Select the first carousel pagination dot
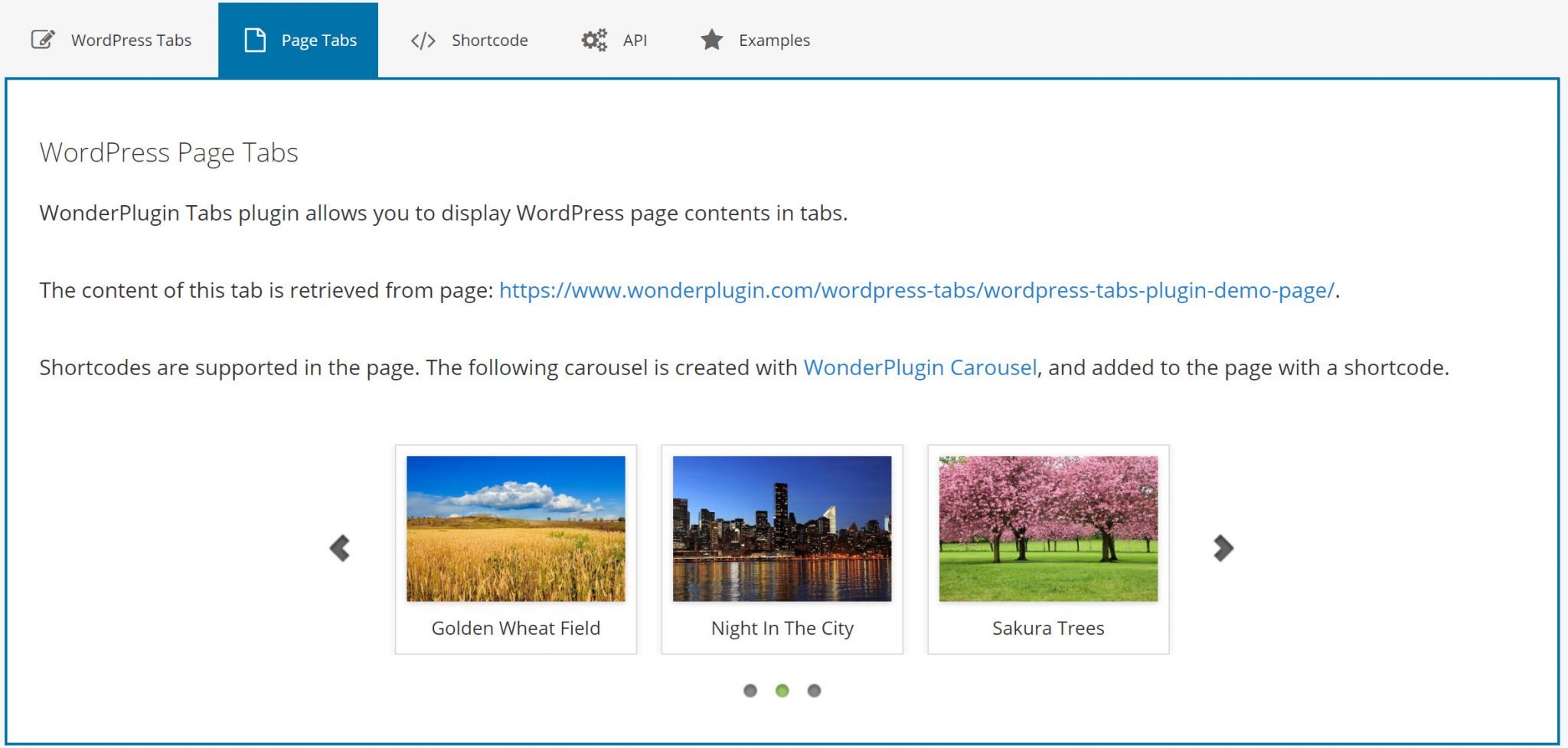This screenshot has height=748, width=1568. (x=750, y=691)
